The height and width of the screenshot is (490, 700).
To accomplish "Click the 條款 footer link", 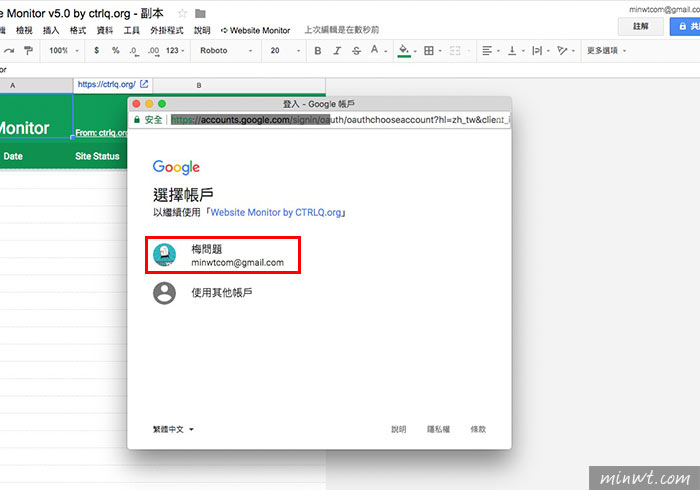I will pyautogui.click(x=478, y=429).
